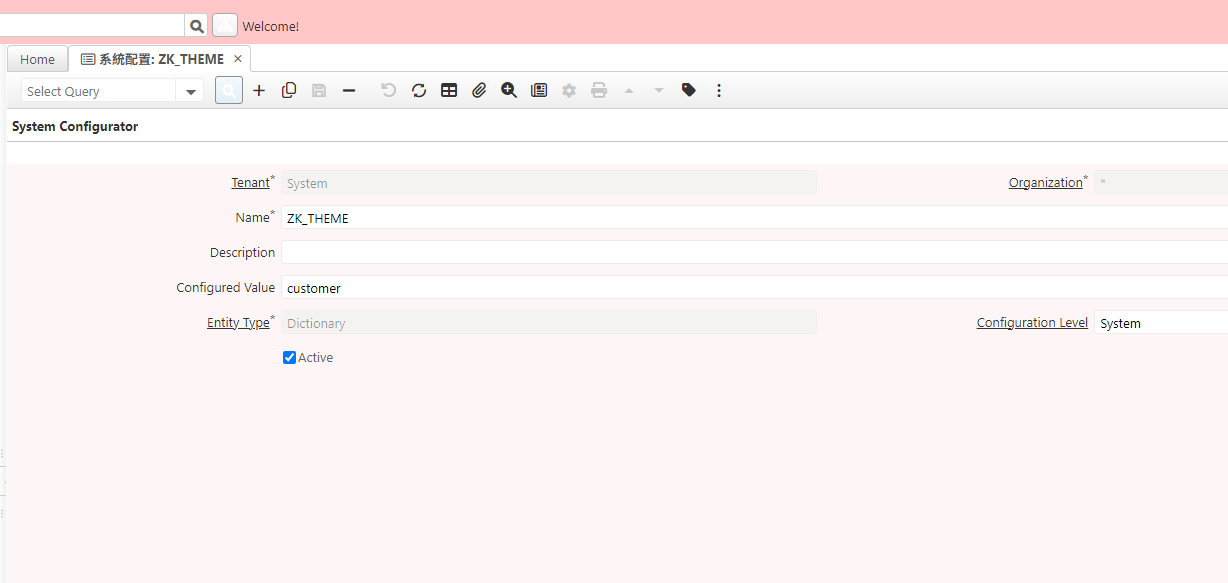Click the Zoom Across magnifier-plus icon
Viewport: 1228px width, 583px height.
click(509, 91)
